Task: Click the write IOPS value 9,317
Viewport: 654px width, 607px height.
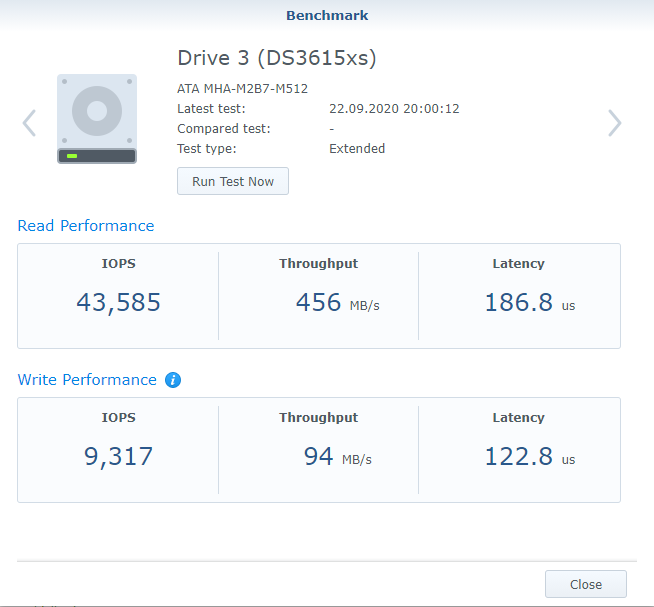Action: 118,457
